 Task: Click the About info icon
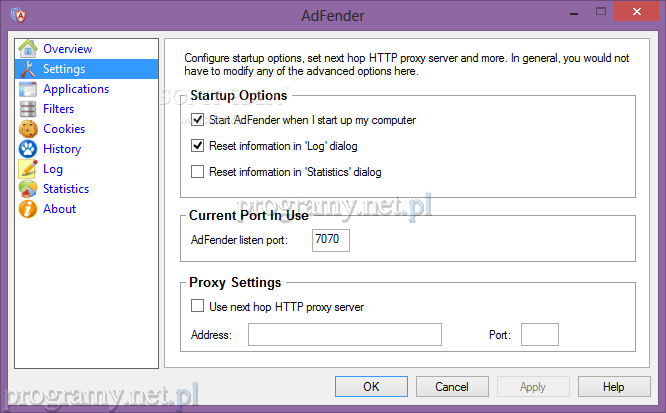click(27, 209)
